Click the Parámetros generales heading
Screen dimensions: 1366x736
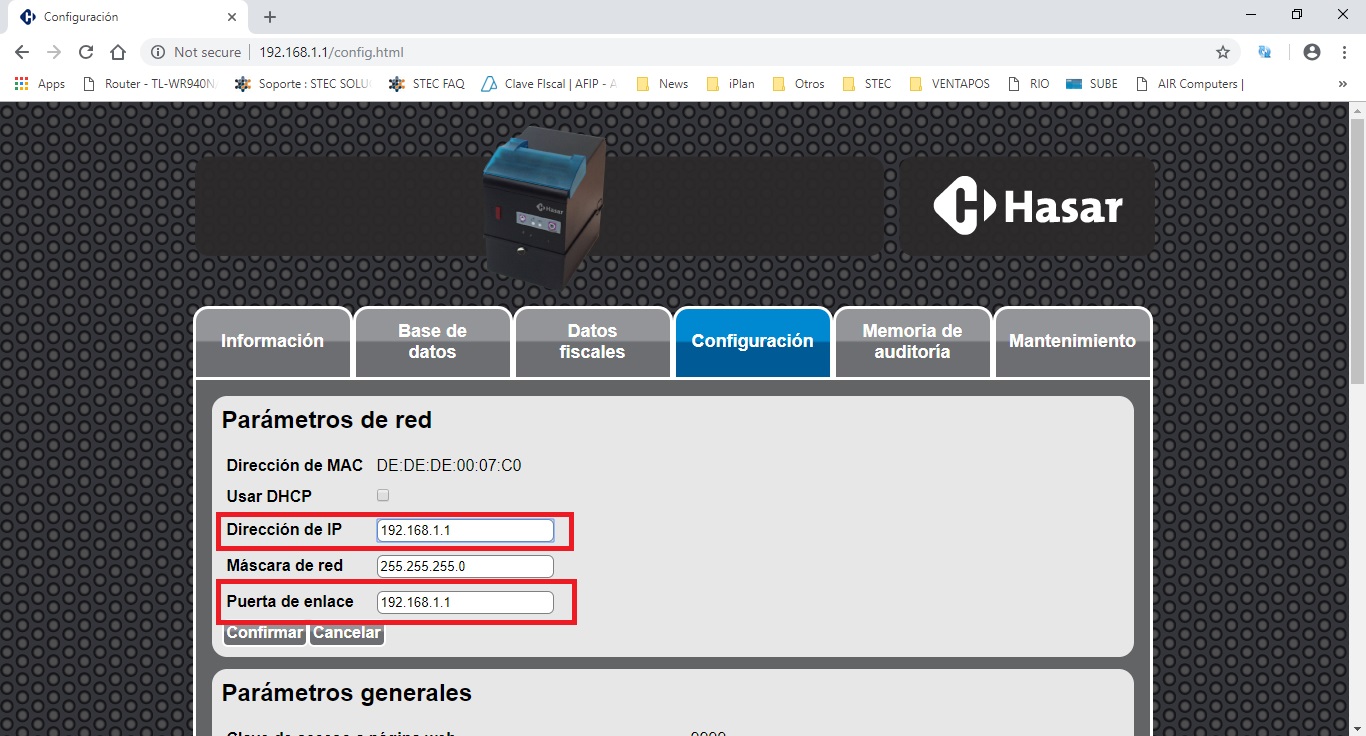(x=347, y=693)
